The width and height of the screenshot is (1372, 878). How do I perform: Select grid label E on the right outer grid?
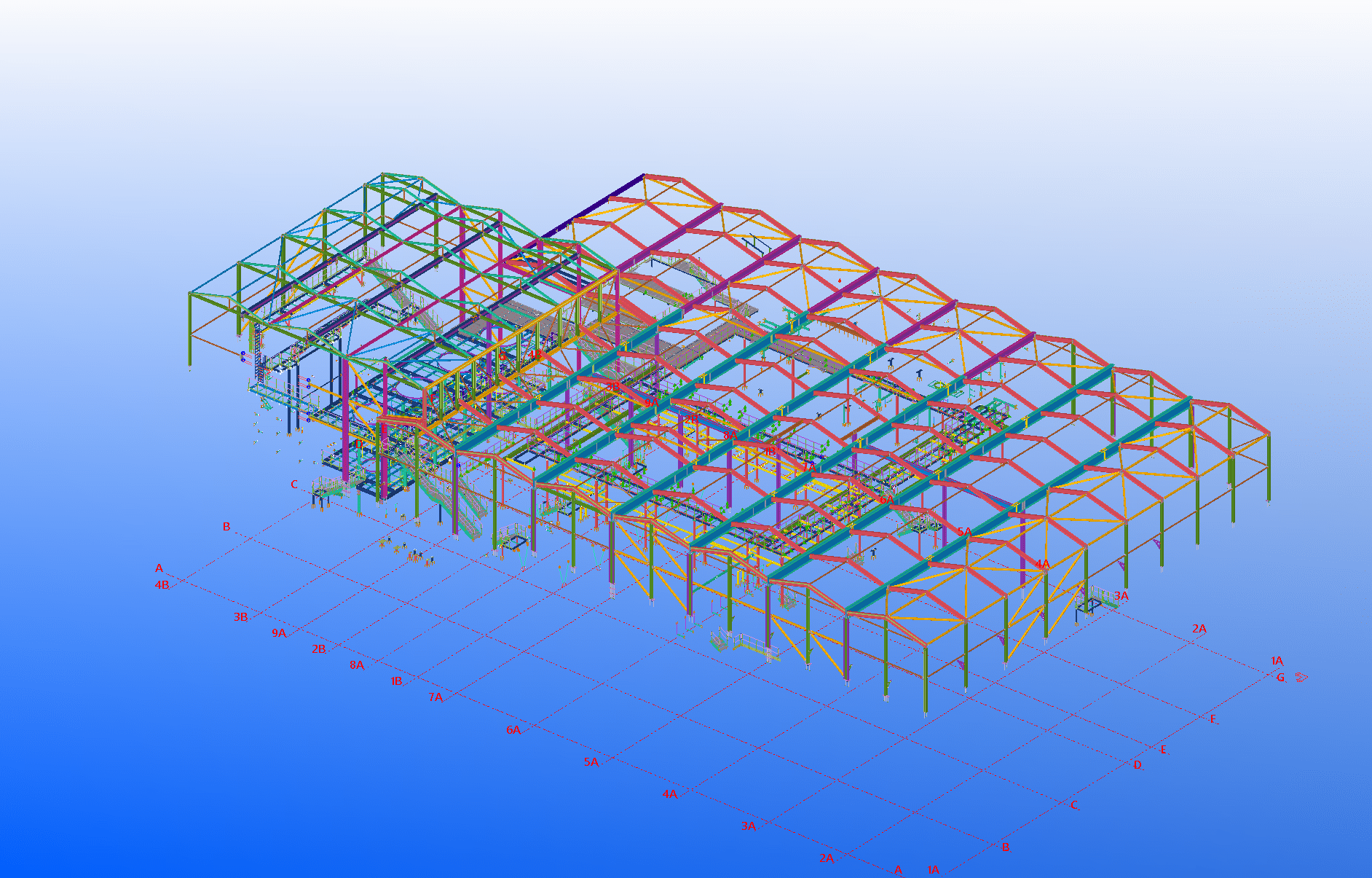click(1164, 750)
